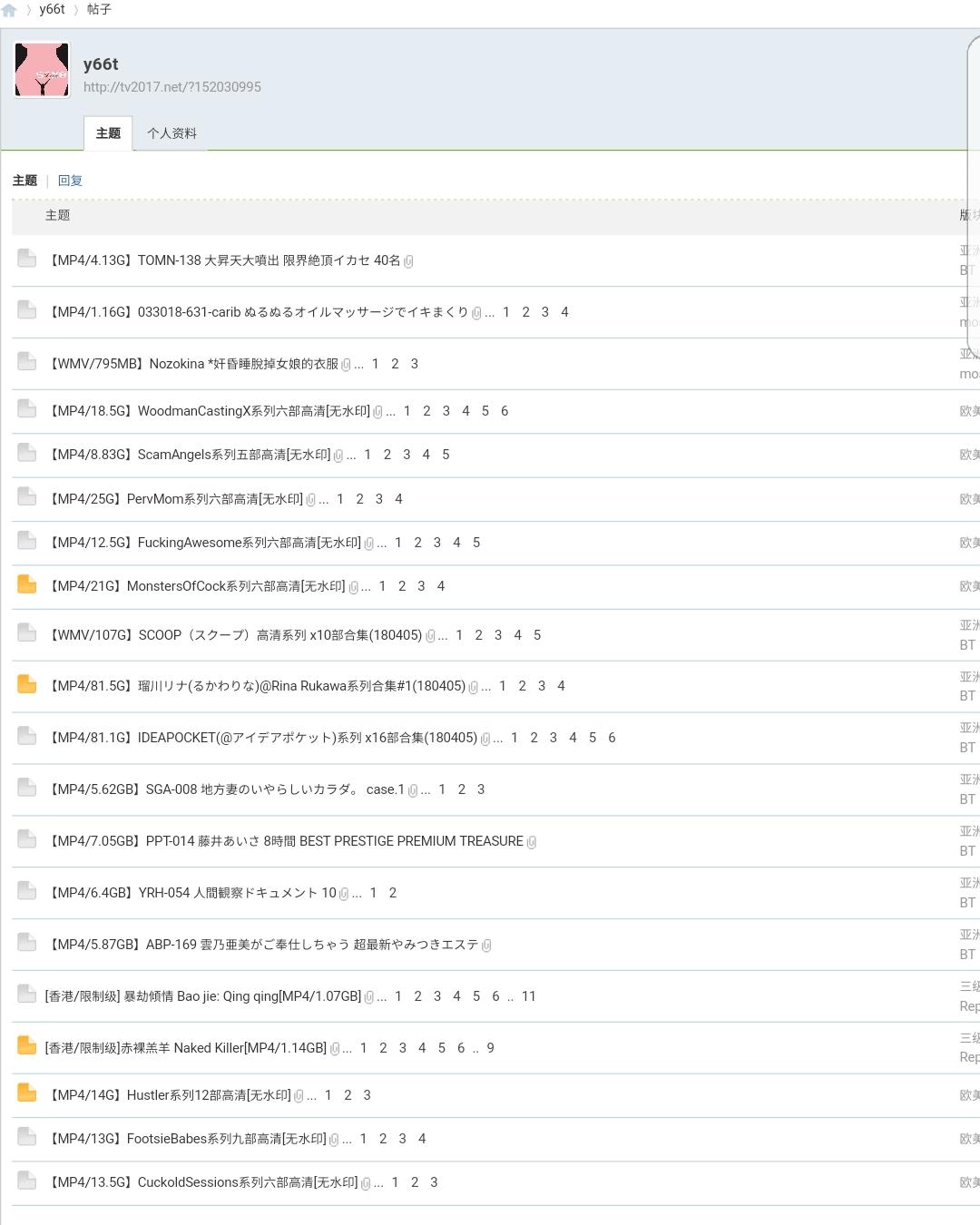Open the MP4/1.14GB Naked Killer thread title
The image size is (980, 1225).
click(x=186, y=1048)
